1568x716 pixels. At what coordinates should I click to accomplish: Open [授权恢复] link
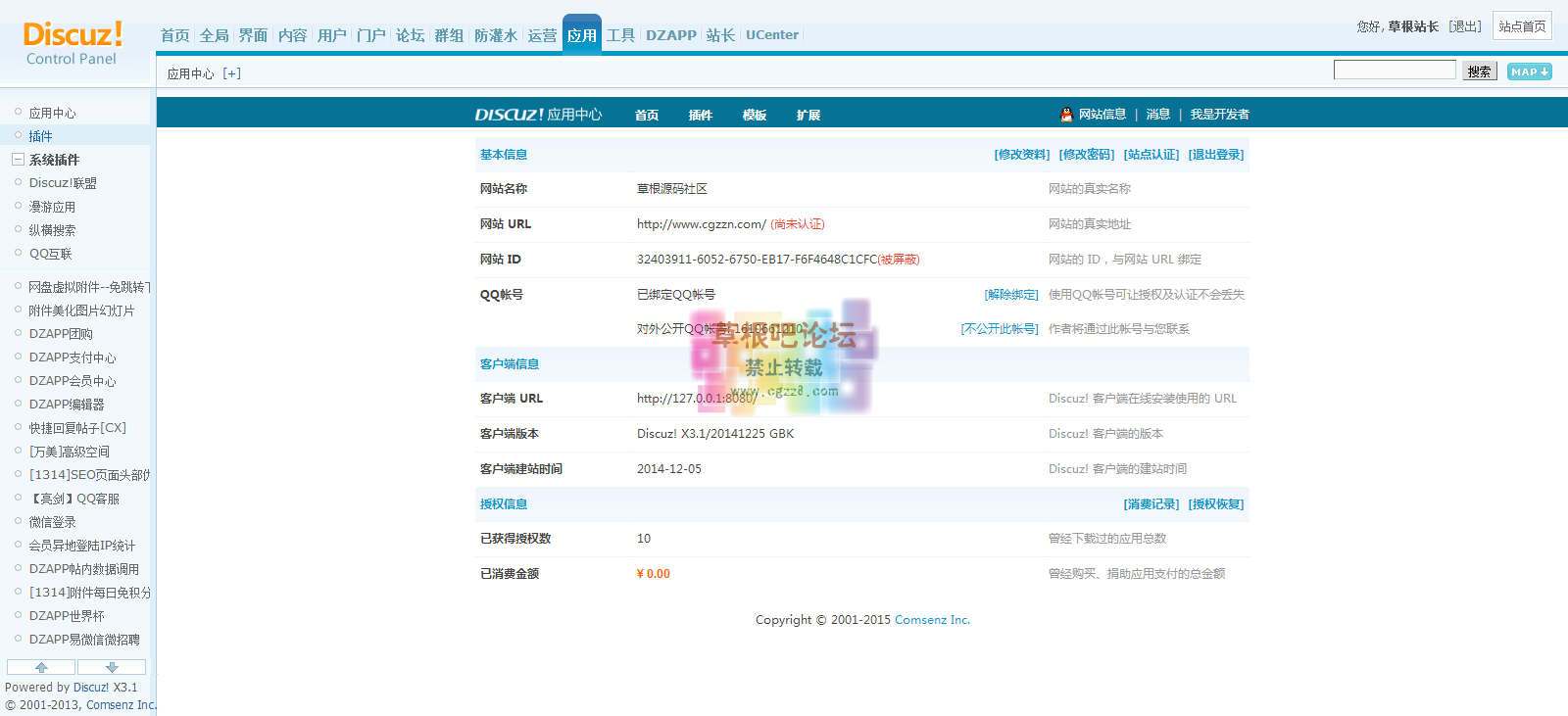(1216, 504)
